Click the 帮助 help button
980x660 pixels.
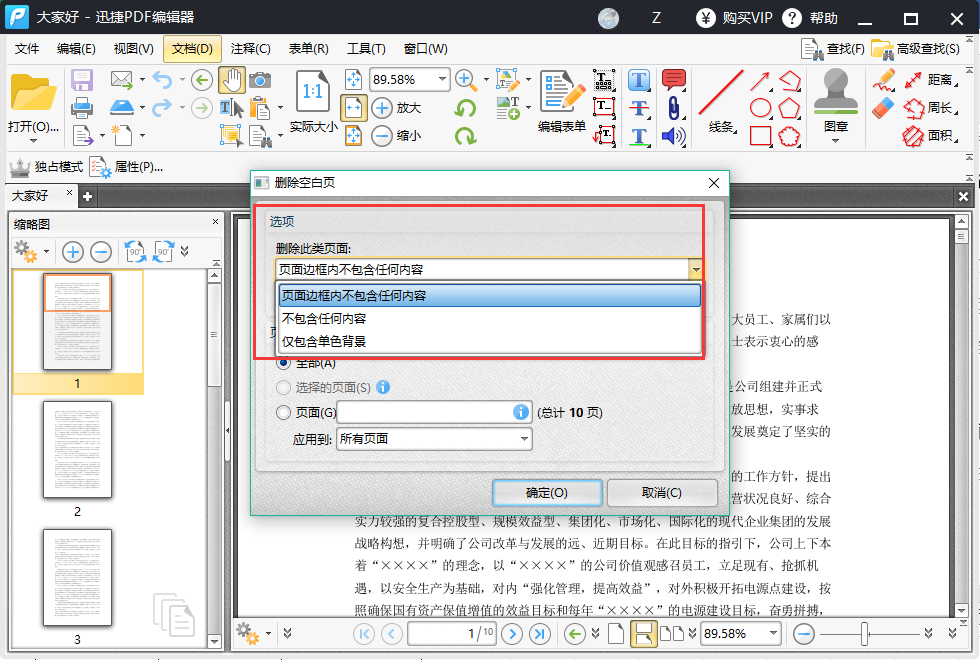pyautogui.click(x=810, y=18)
